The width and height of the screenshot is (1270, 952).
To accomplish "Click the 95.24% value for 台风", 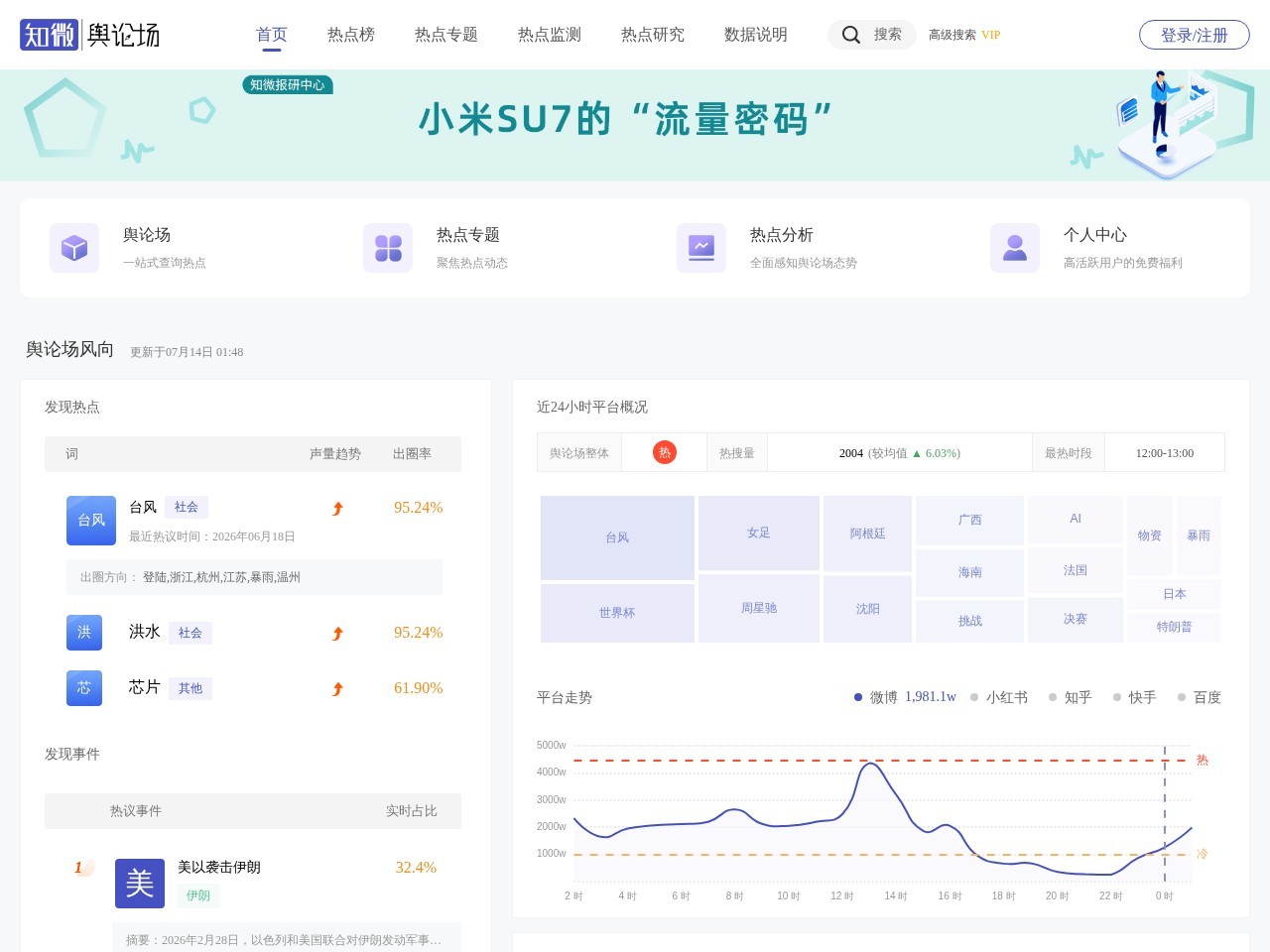I will (419, 508).
